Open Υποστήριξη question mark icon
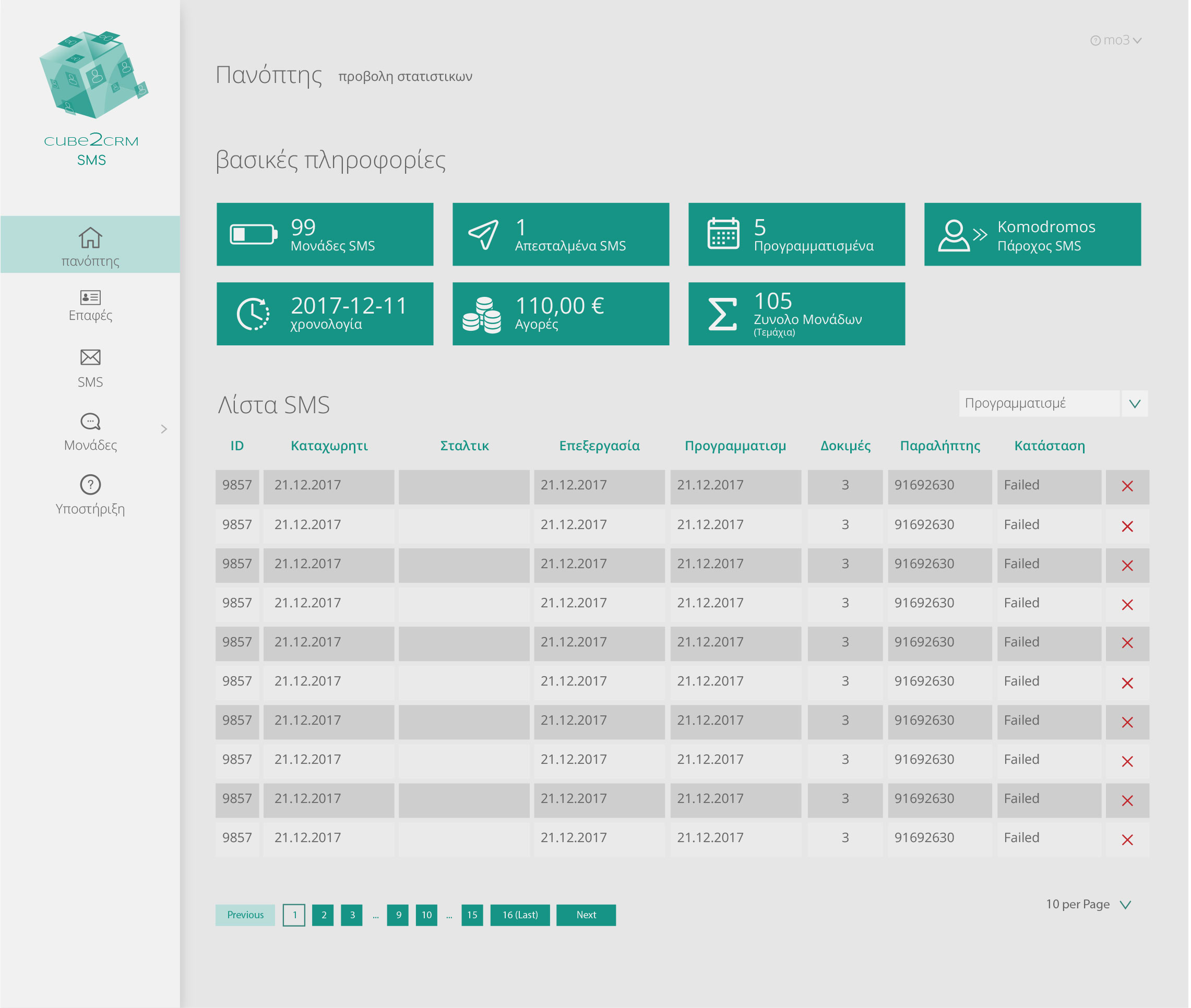This screenshot has height=1008, width=1191. click(90, 485)
